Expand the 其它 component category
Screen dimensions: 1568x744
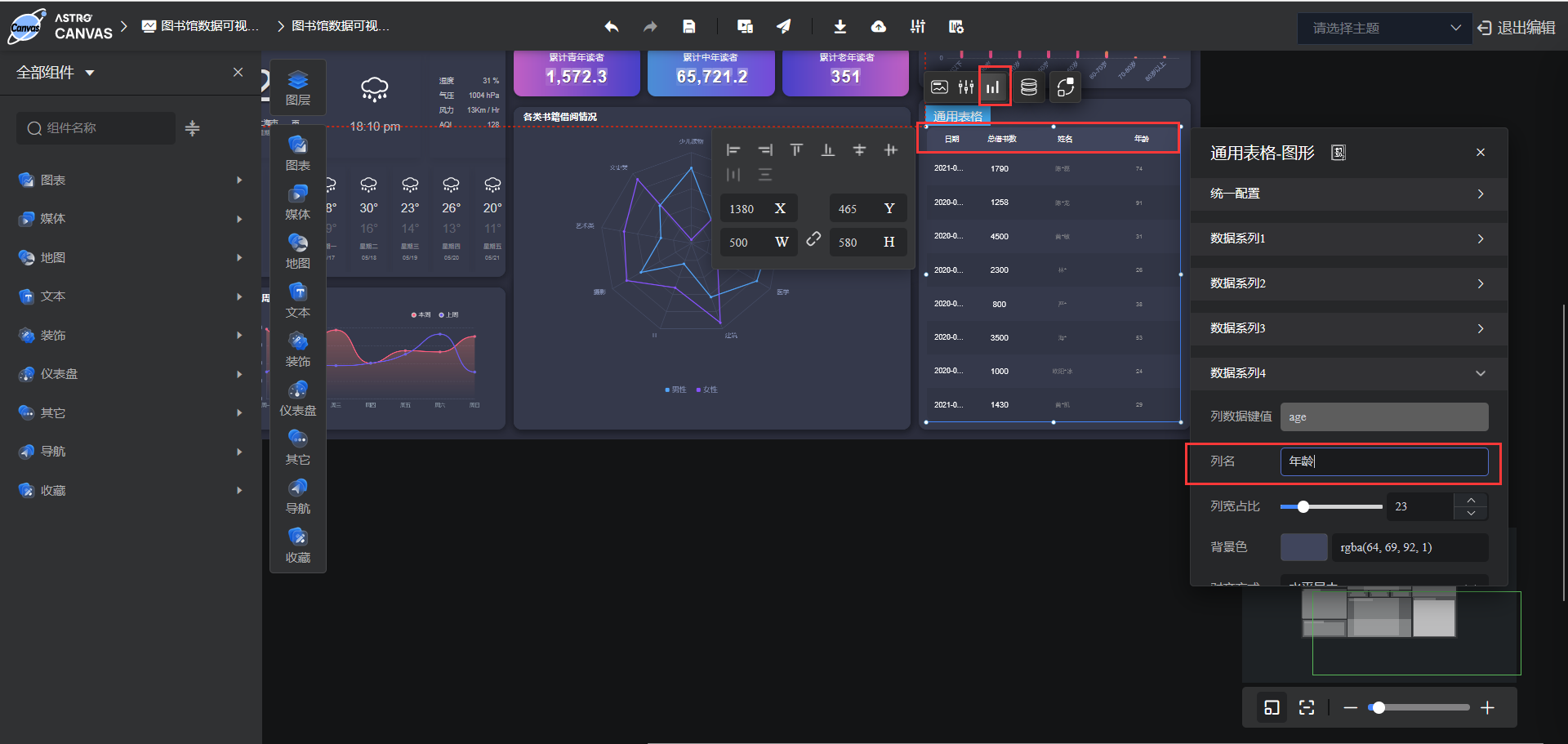click(x=131, y=412)
